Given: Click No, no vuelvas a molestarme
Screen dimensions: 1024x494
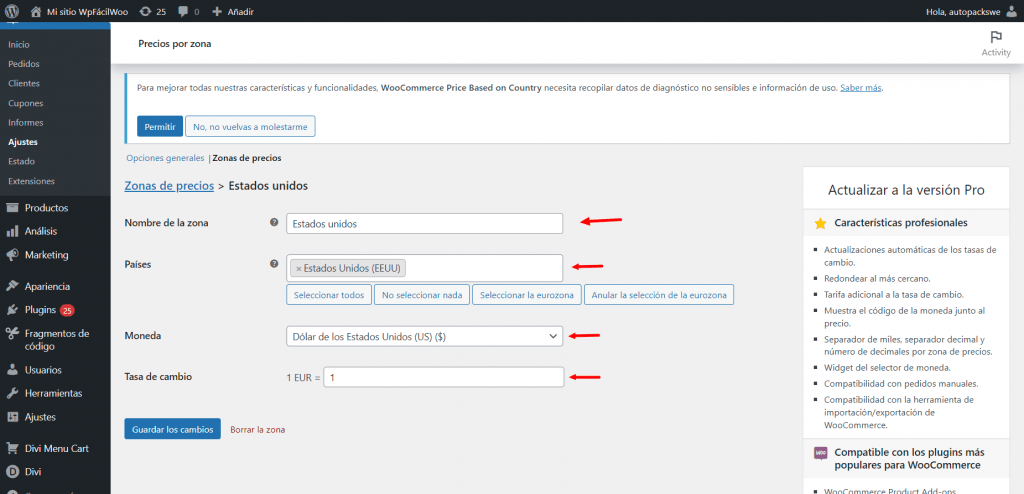Looking at the screenshot, I should (x=250, y=126).
